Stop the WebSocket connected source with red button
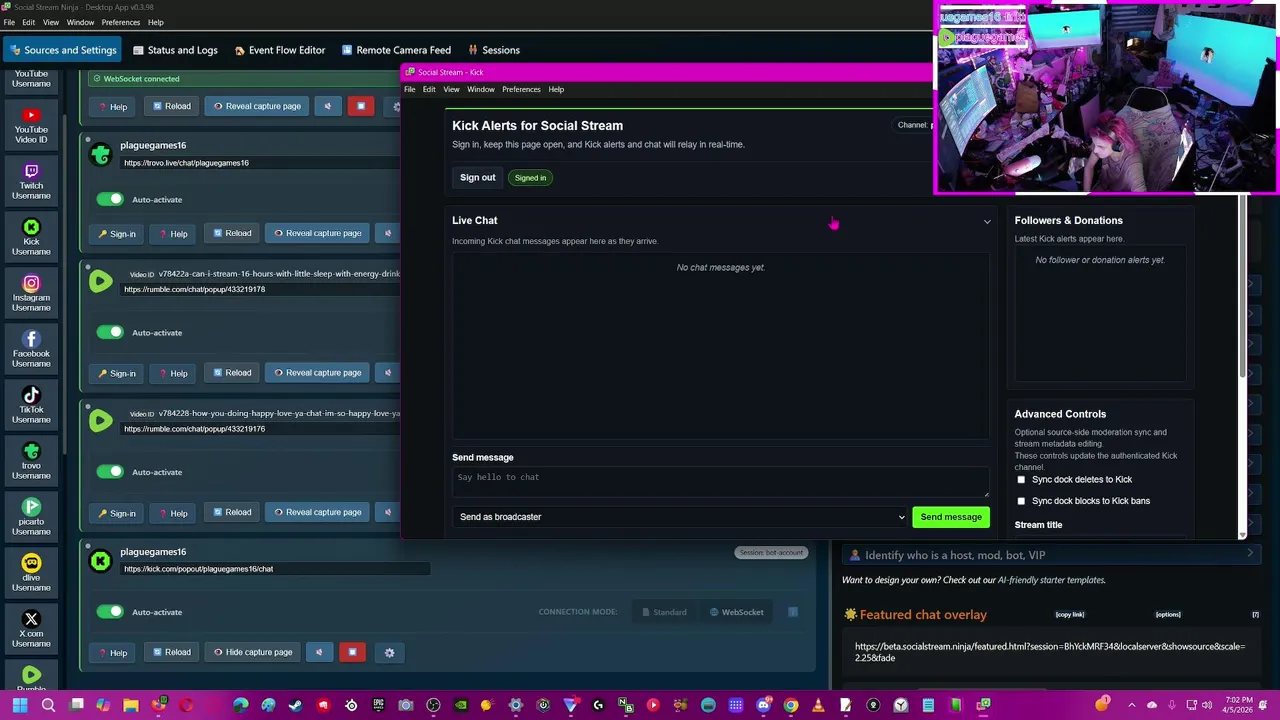 [x=360, y=106]
